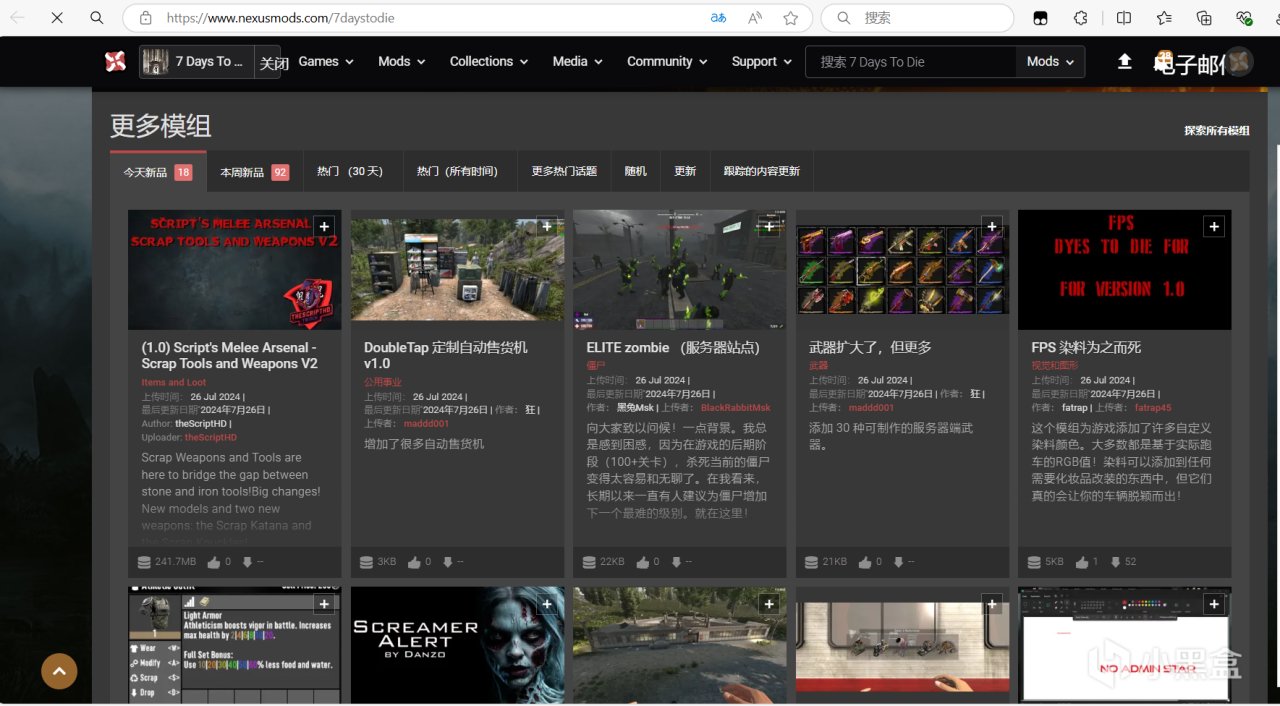Click plus icon on FPS Dyes card
Viewport: 1280px width, 706px height.
pyautogui.click(x=1213, y=227)
